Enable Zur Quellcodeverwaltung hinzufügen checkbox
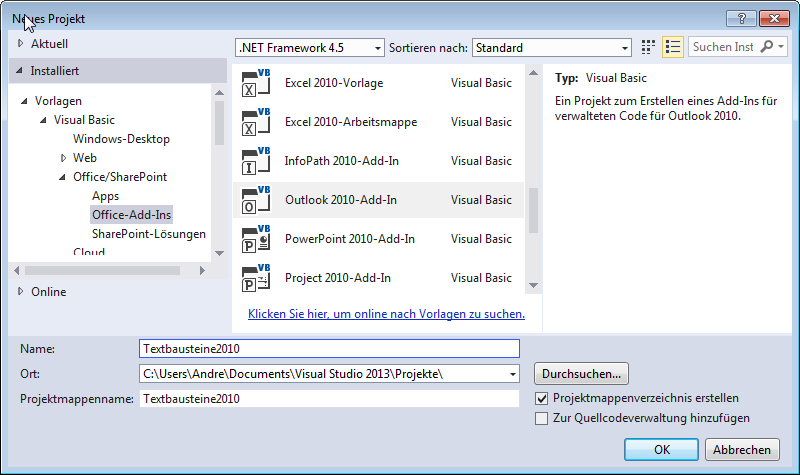This screenshot has width=800, height=475. coord(541,418)
